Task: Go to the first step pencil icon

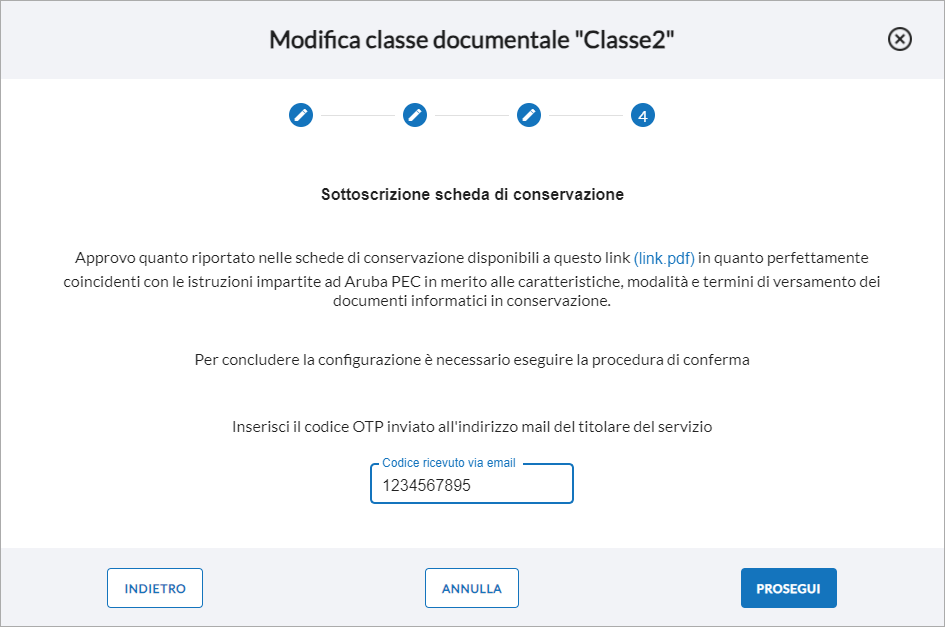Action: [301, 115]
